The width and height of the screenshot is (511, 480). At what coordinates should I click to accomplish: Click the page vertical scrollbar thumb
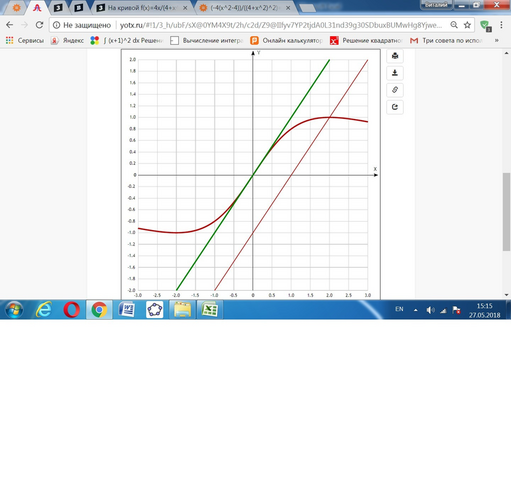[506, 212]
